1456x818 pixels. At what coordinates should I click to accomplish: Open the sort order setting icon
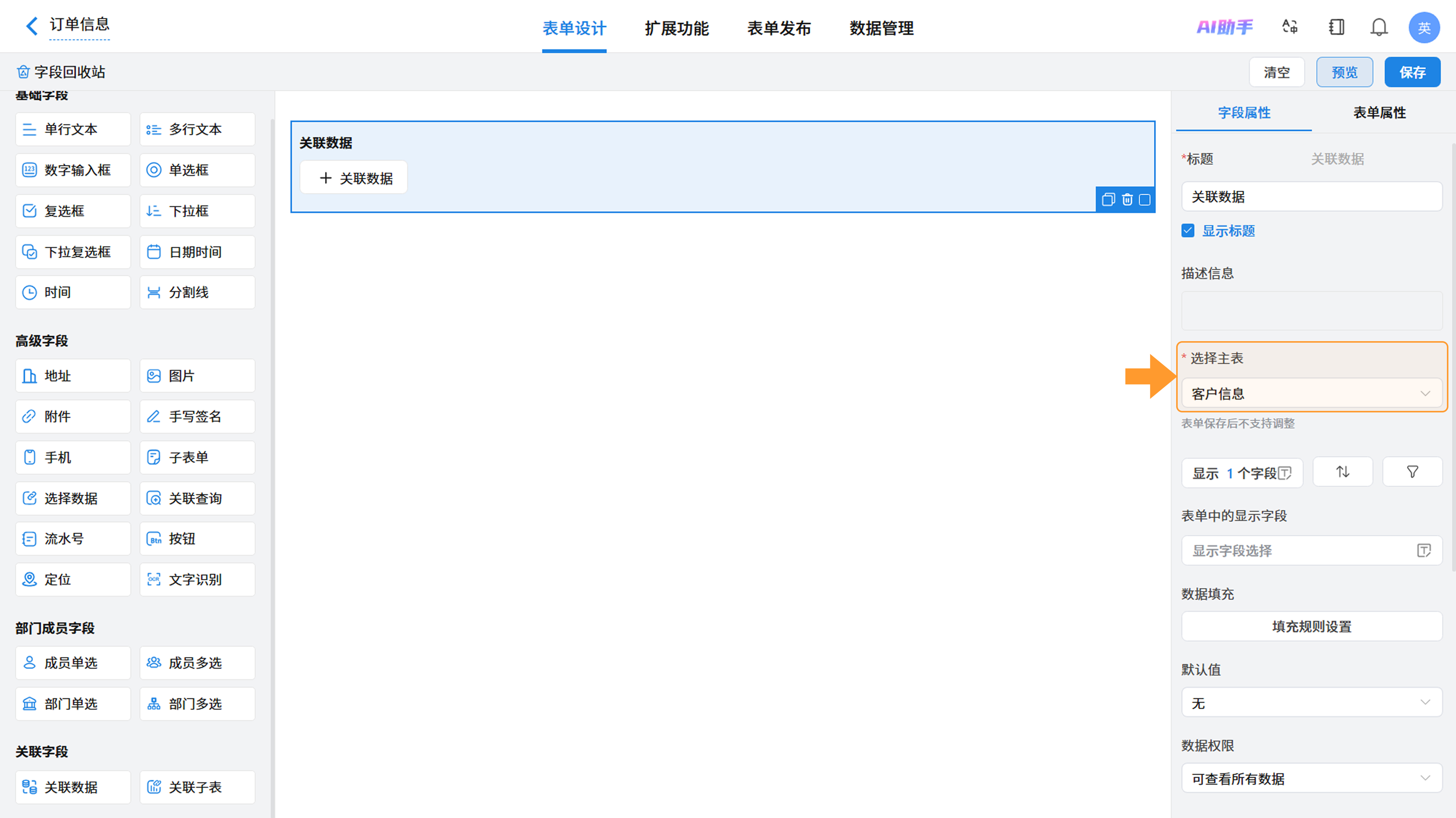(x=1342, y=472)
